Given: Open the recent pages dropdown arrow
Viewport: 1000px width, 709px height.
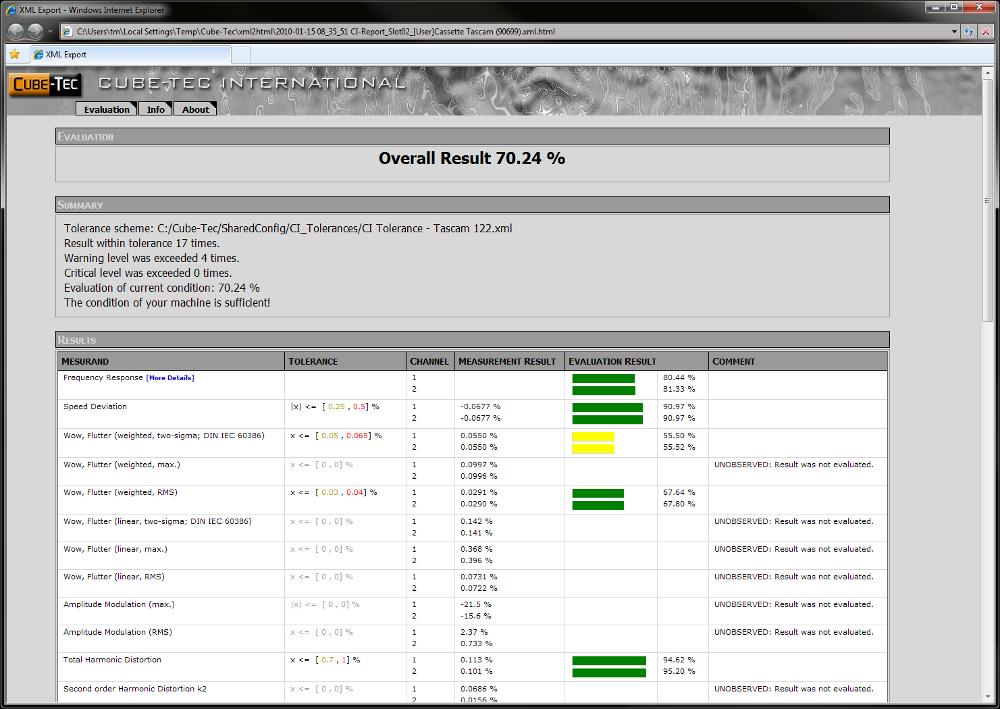Looking at the screenshot, I should pyautogui.click(x=51, y=32).
